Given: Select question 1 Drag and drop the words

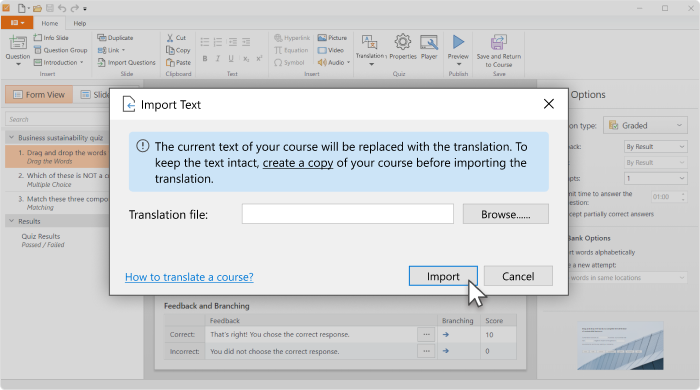Looking at the screenshot, I should (x=58, y=156).
